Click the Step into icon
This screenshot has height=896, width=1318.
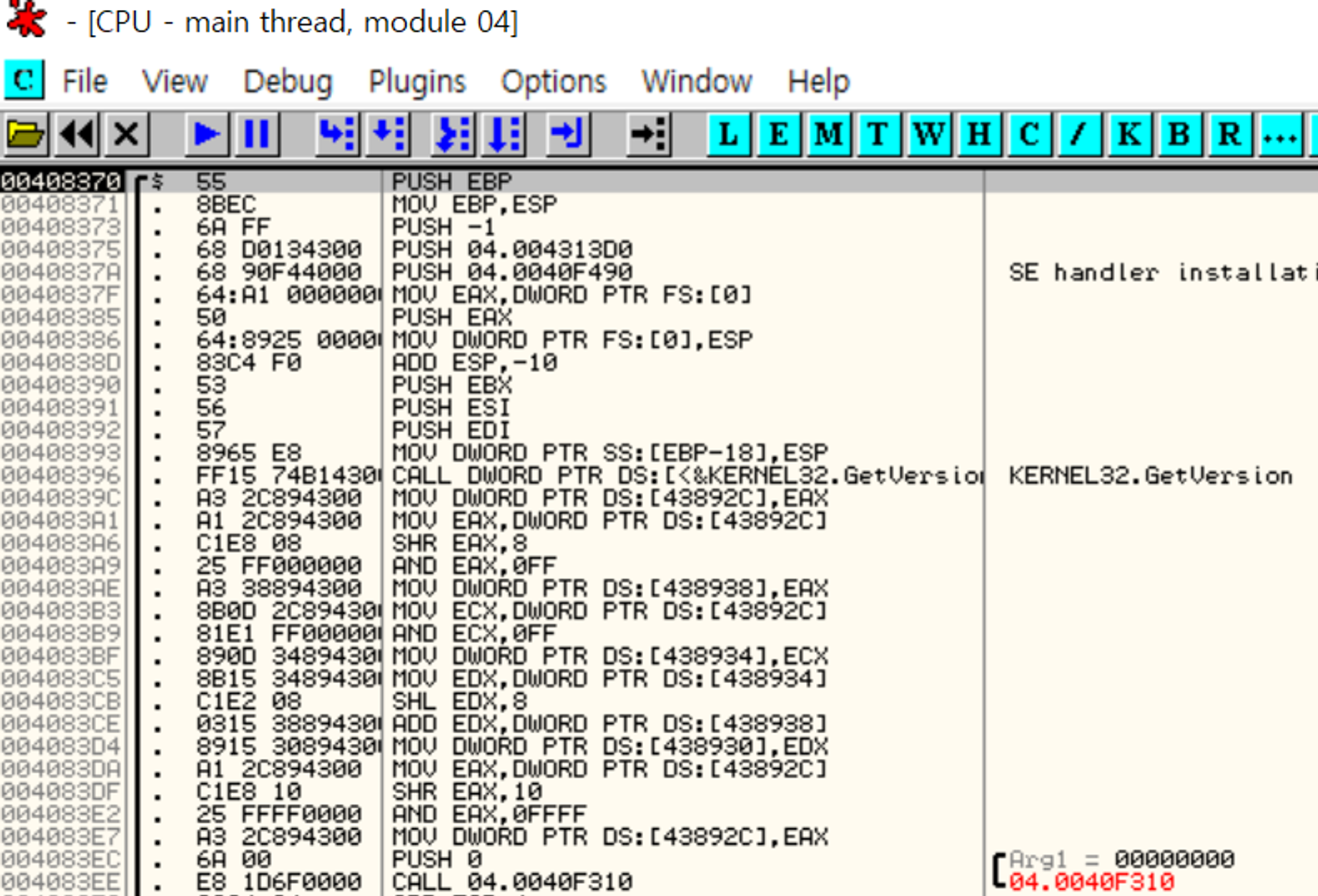(337, 135)
